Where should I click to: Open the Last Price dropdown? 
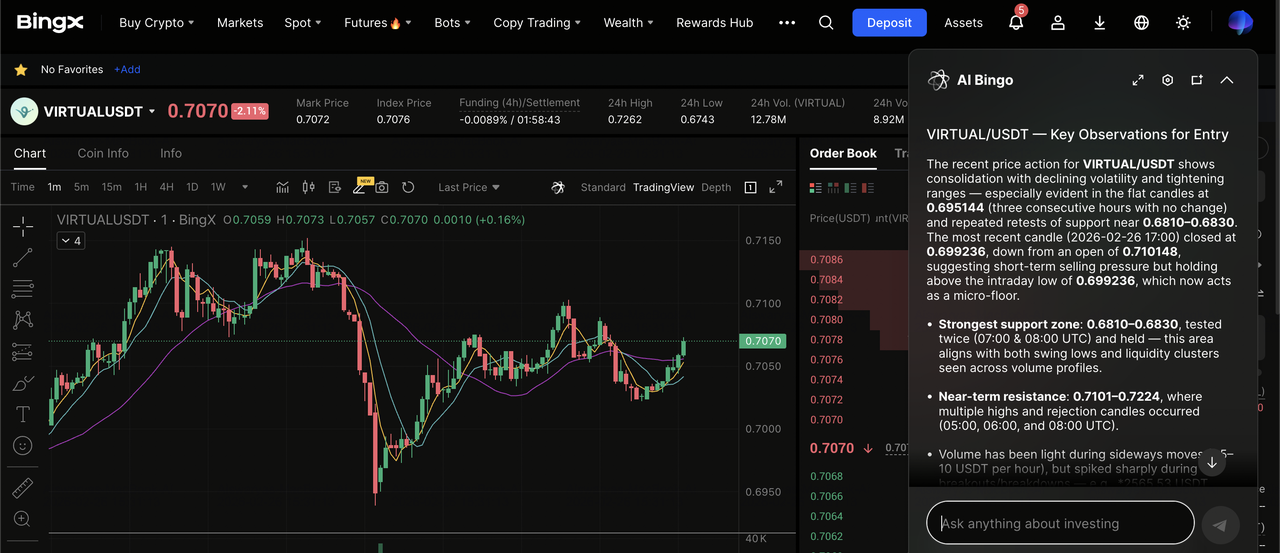pos(468,187)
